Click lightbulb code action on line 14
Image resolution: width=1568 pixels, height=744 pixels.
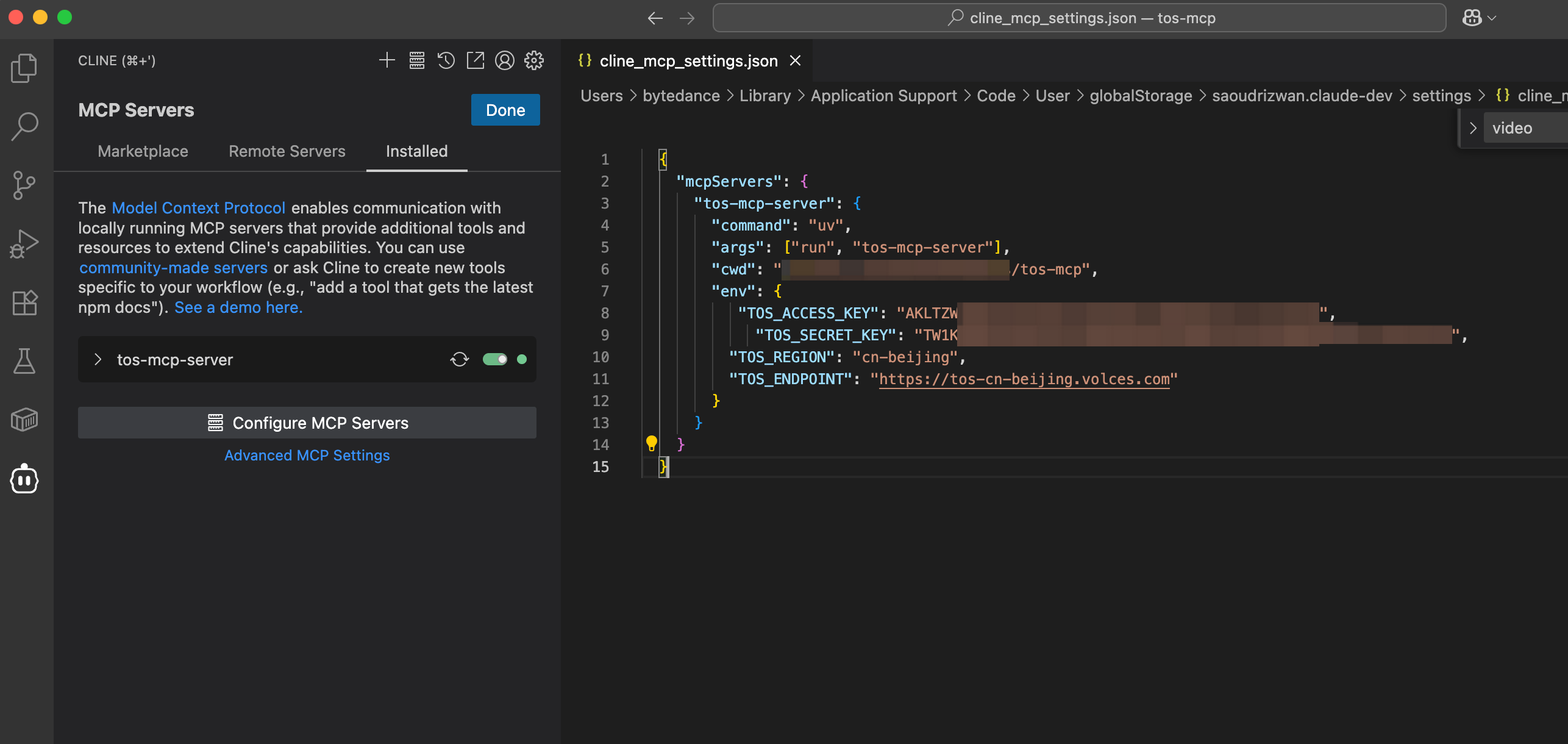[651, 443]
